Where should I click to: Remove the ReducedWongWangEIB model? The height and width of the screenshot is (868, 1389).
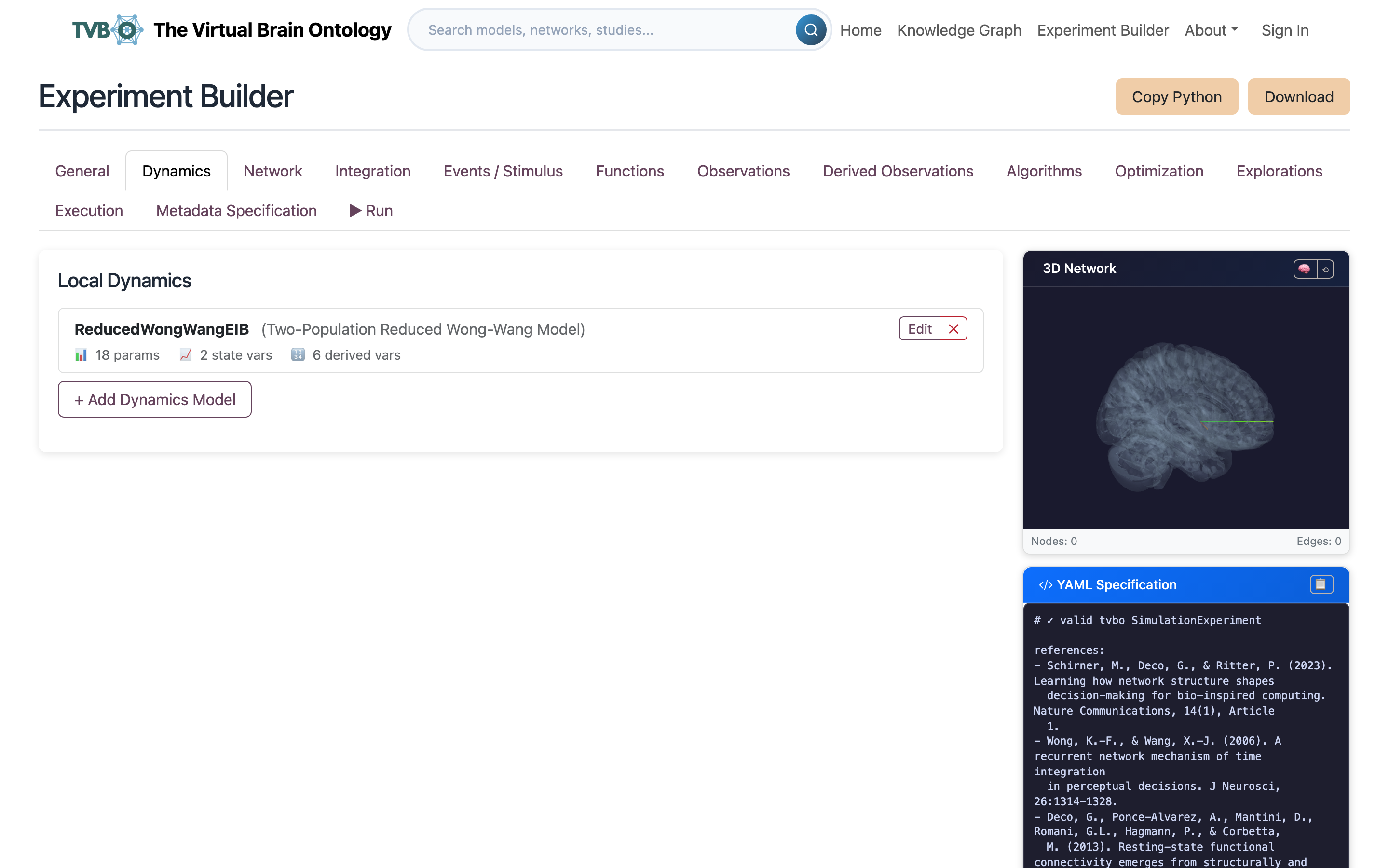click(953, 329)
